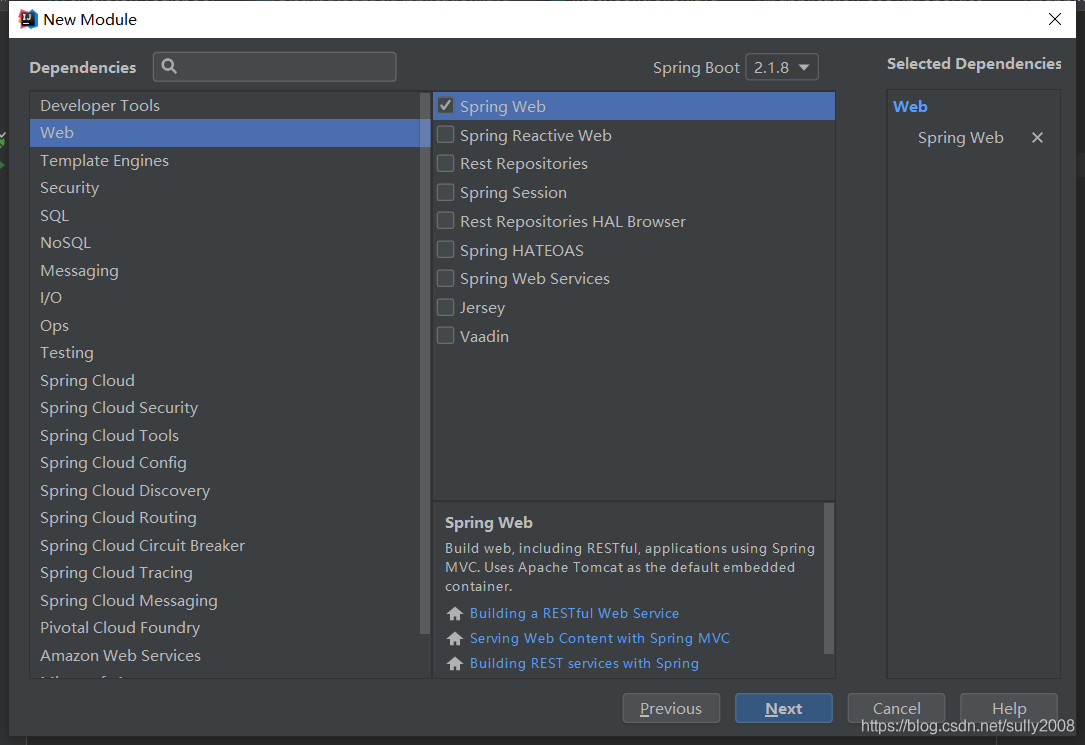Click the home icon beside Serving Web Content
This screenshot has height=745, width=1085.
click(x=455, y=638)
